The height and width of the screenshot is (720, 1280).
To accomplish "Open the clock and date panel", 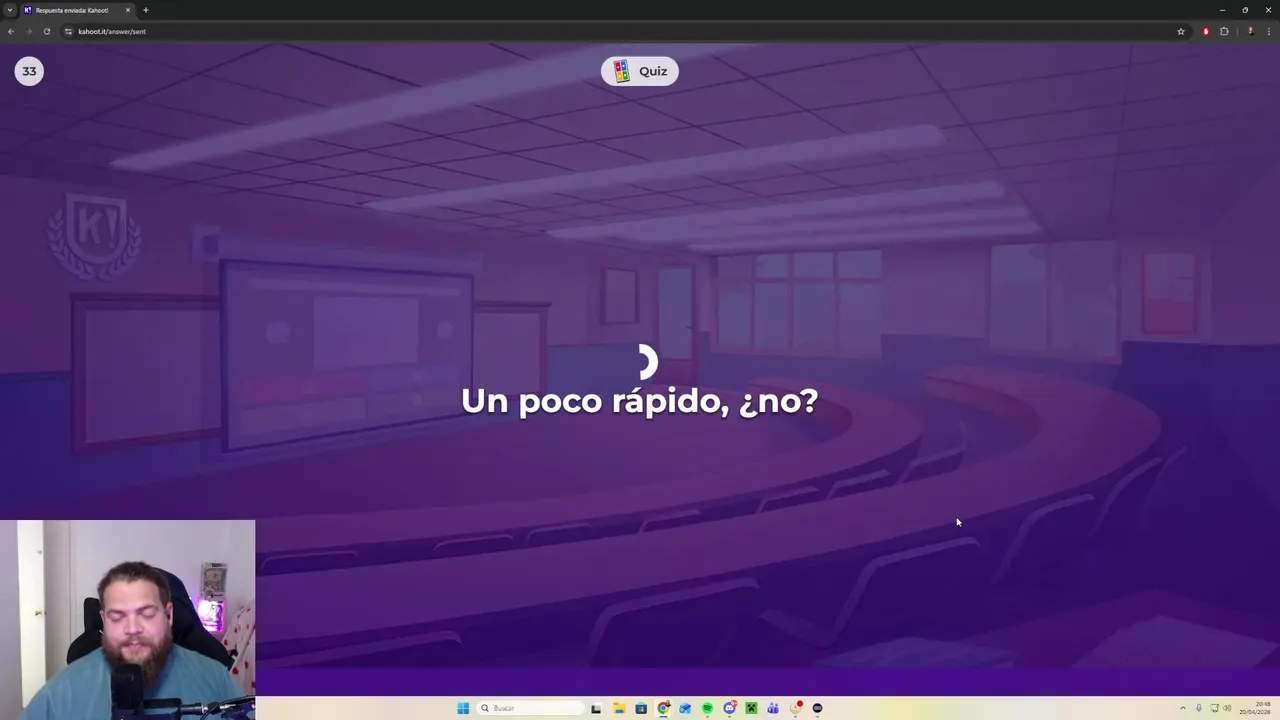I will coord(1256,708).
